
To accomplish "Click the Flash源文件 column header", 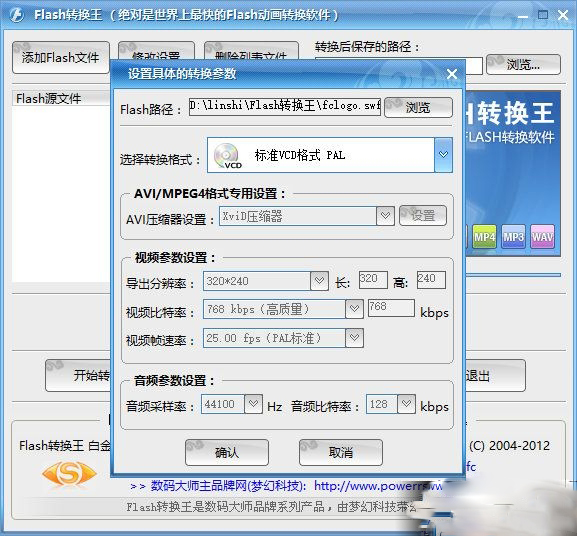I will pos(61,99).
